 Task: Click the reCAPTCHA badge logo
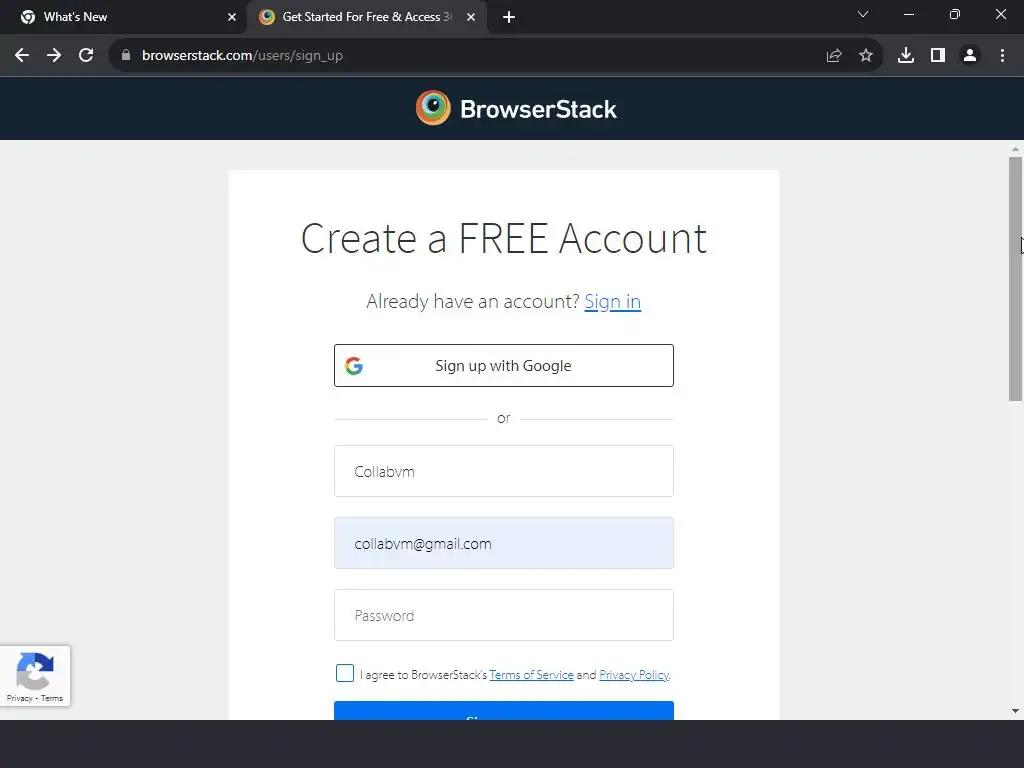point(35,671)
